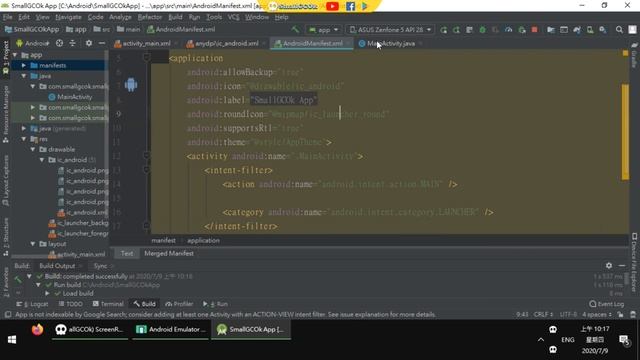Close the AndroidManifest.xml tab
The image size is (640, 360).
point(348,43)
